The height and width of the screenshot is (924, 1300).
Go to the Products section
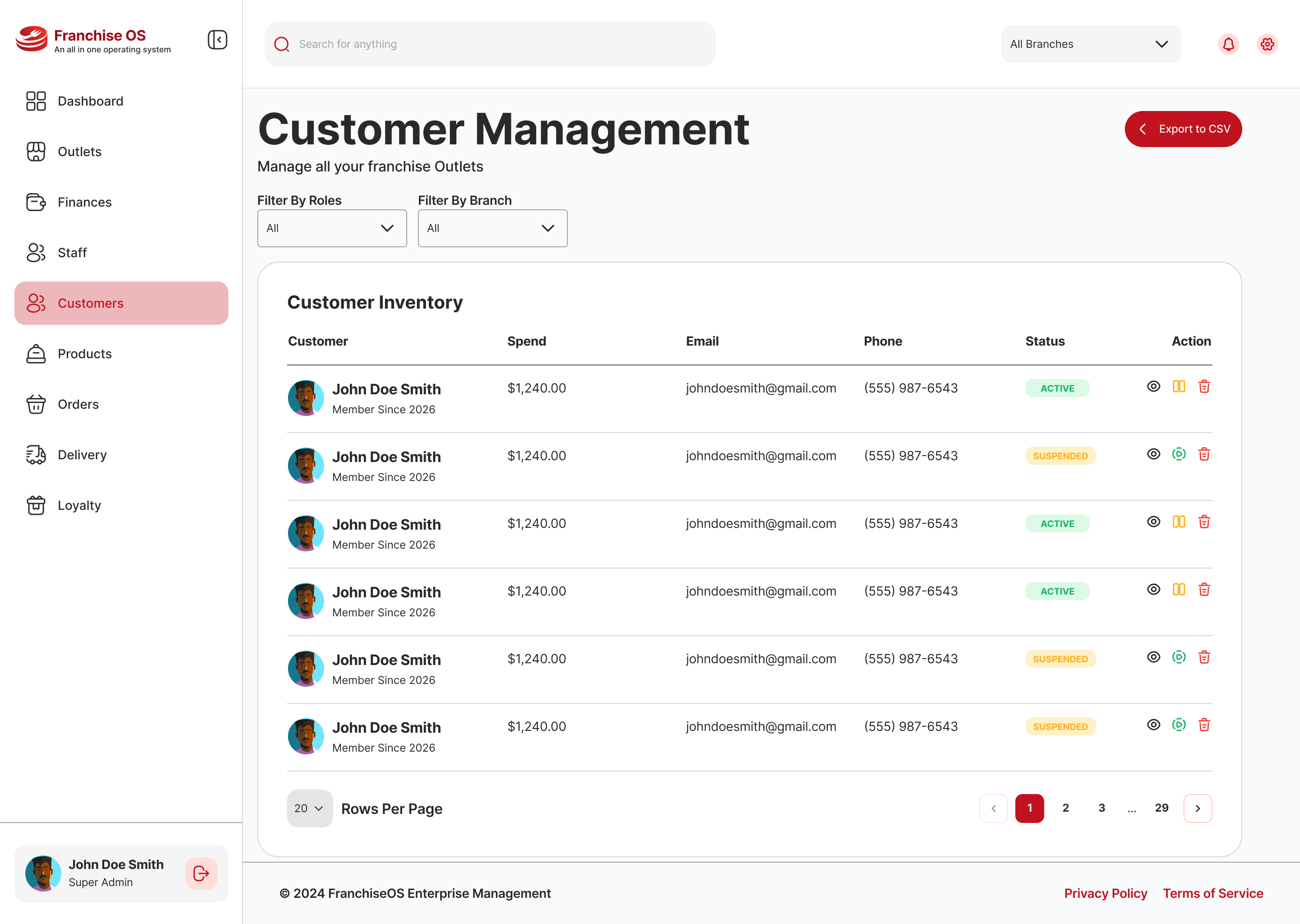[x=84, y=353]
